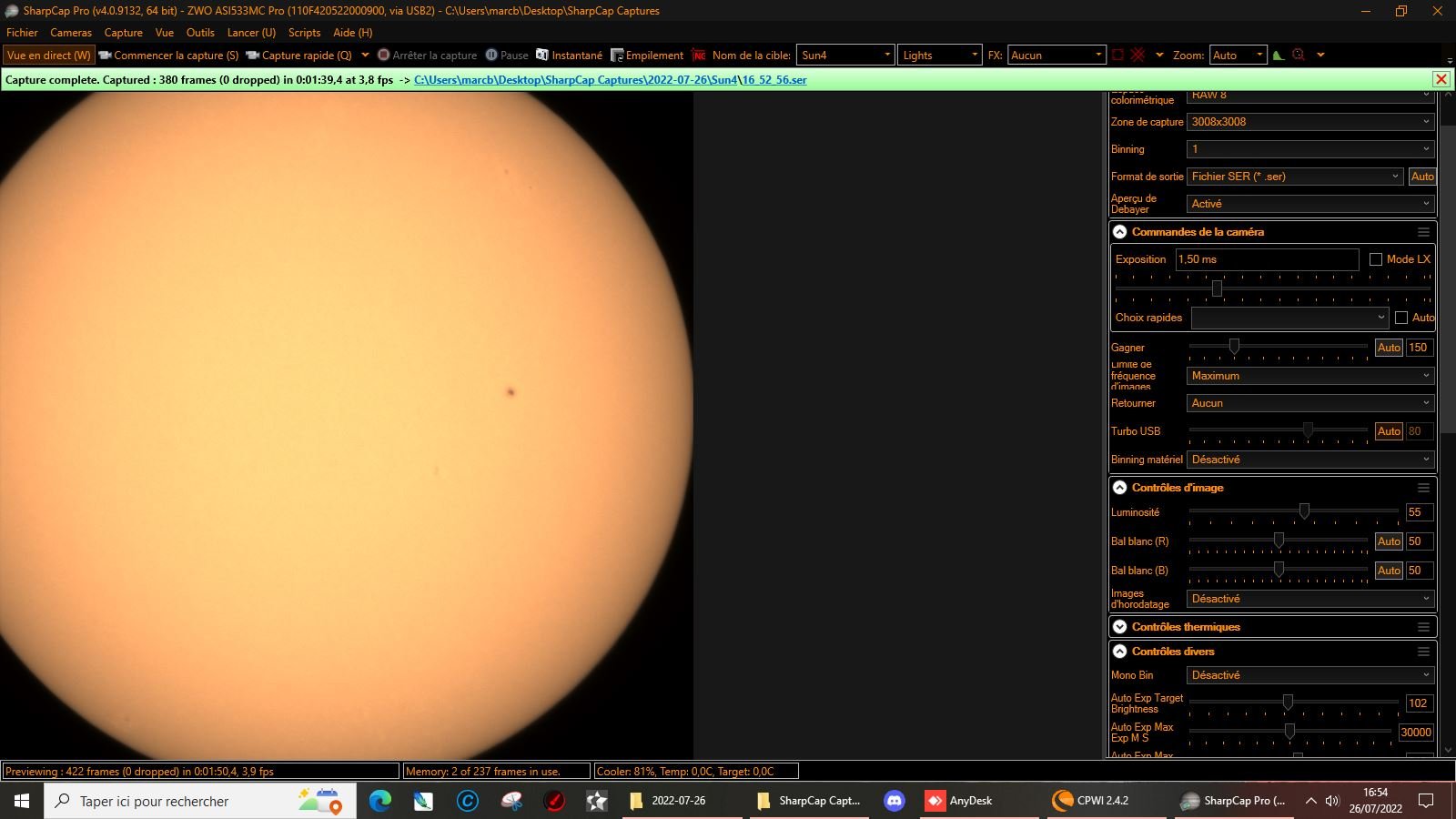Collapse the Commandes de la caméra section
This screenshot has height=819, width=1456.
(1120, 232)
